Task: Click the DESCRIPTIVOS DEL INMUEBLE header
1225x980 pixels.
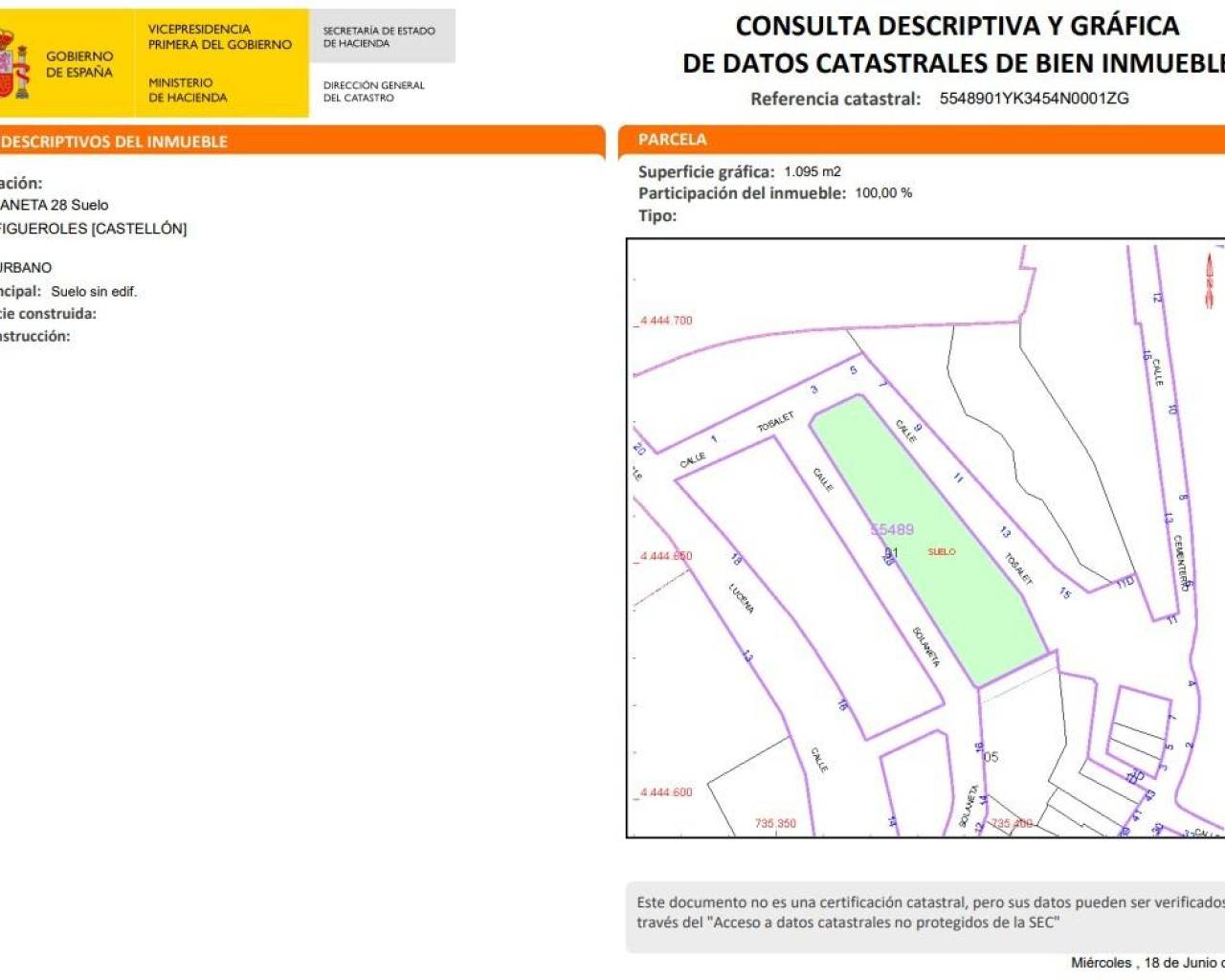Action: tap(115, 142)
